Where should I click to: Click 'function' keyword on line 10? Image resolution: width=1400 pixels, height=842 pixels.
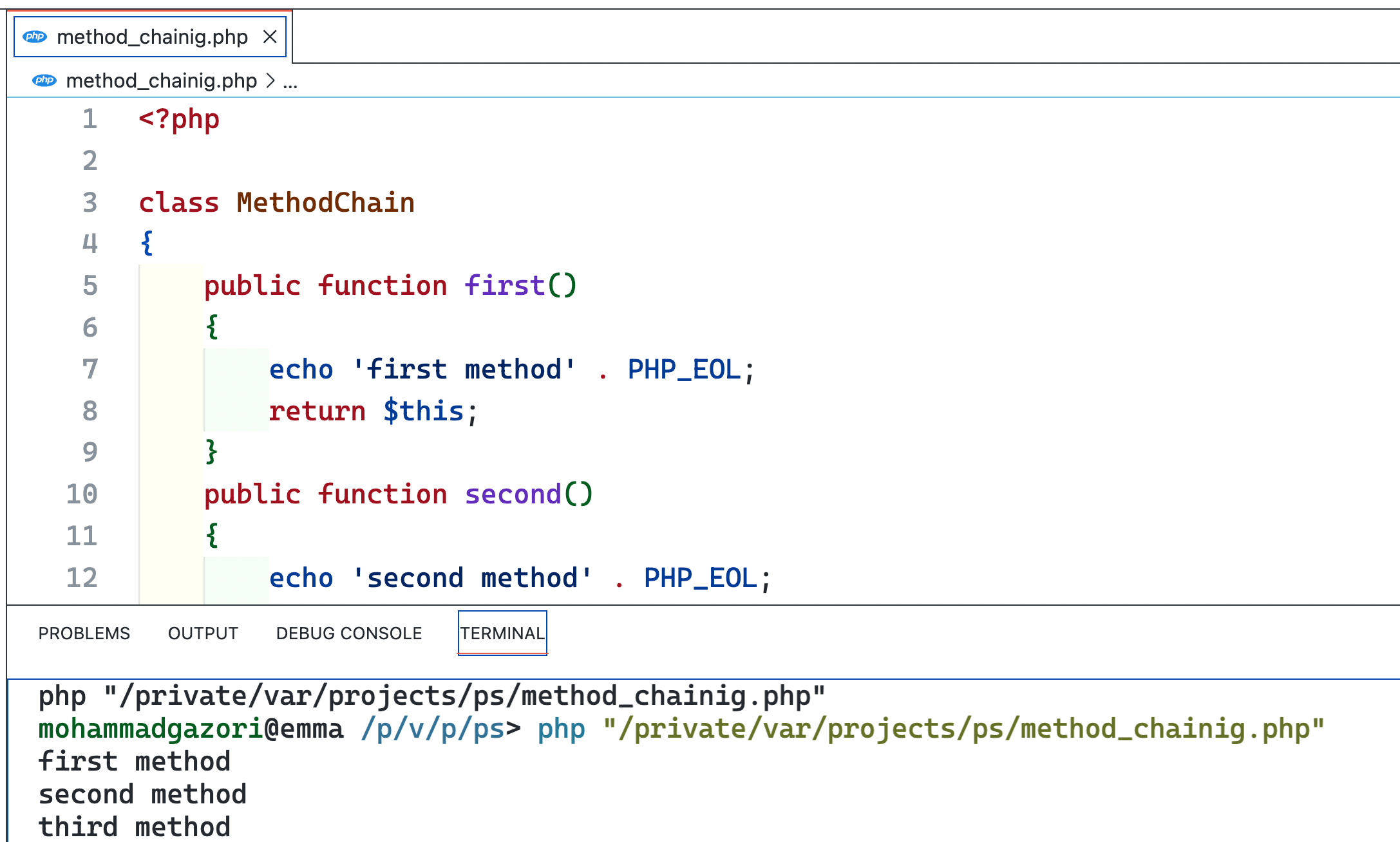click(383, 494)
